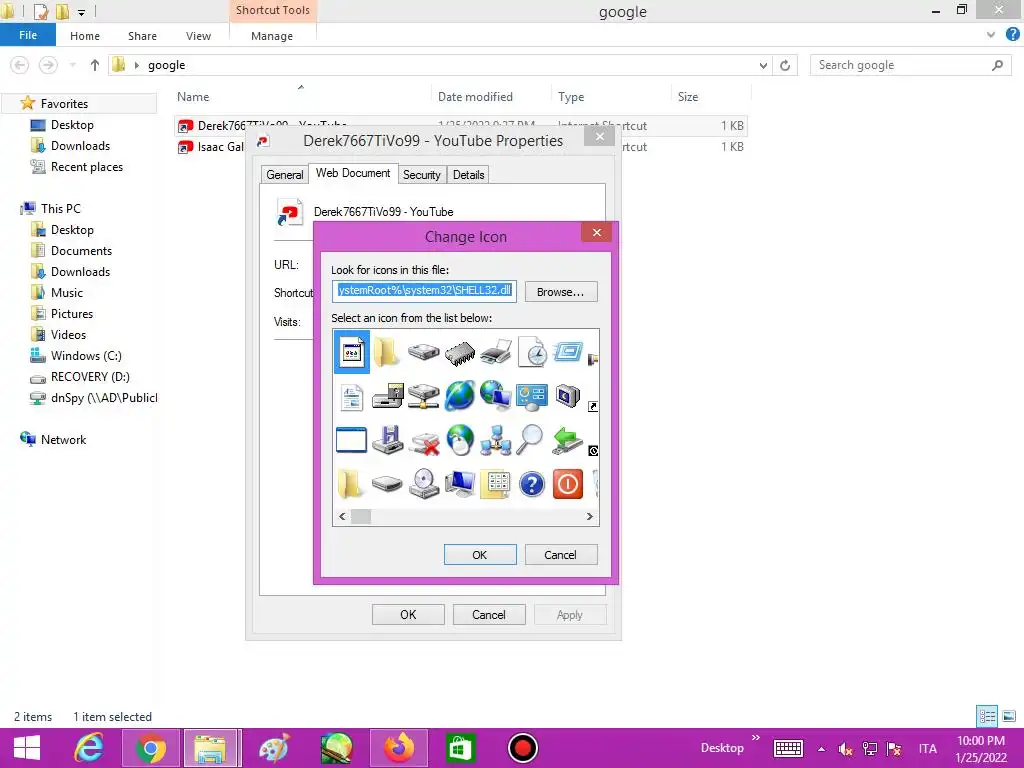Choose the floppy drive with question mark icon
The height and width of the screenshot is (768, 1024).
click(x=388, y=396)
